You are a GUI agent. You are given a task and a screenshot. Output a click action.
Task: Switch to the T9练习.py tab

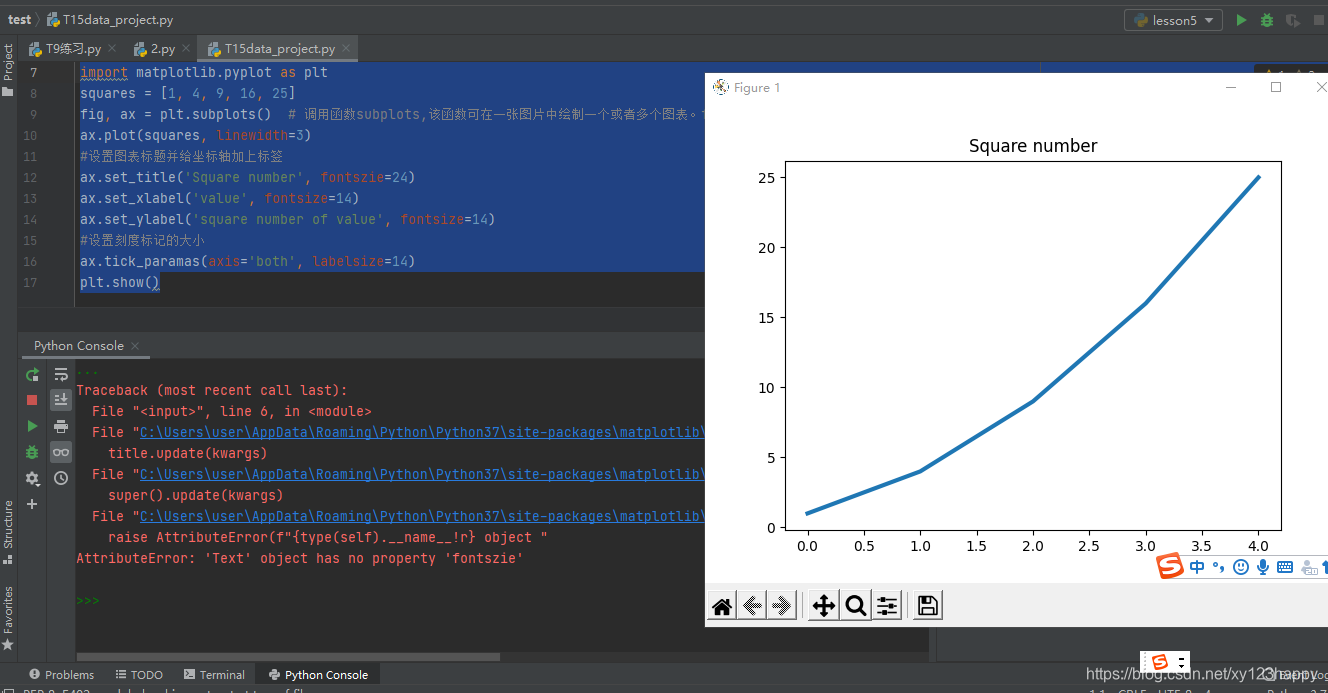pos(65,48)
